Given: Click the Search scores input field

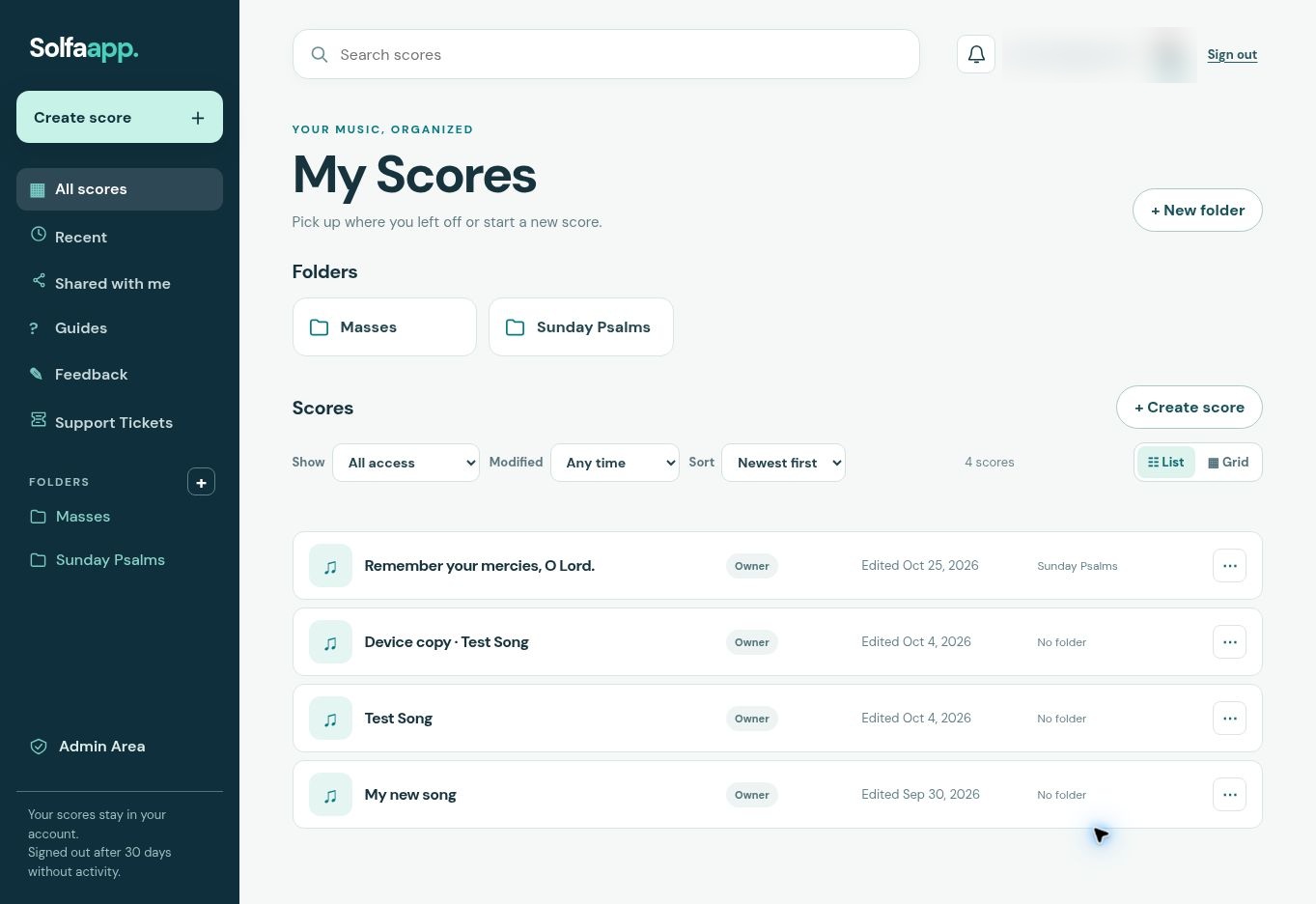Looking at the screenshot, I should 606,54.
